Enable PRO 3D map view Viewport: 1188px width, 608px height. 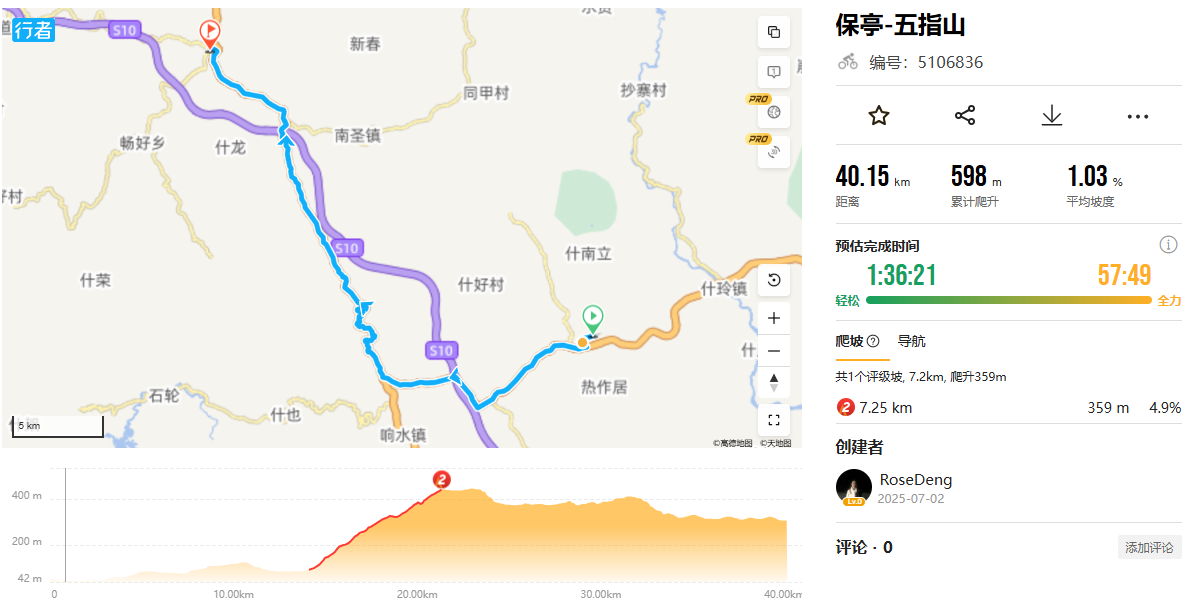click(774, 152)
